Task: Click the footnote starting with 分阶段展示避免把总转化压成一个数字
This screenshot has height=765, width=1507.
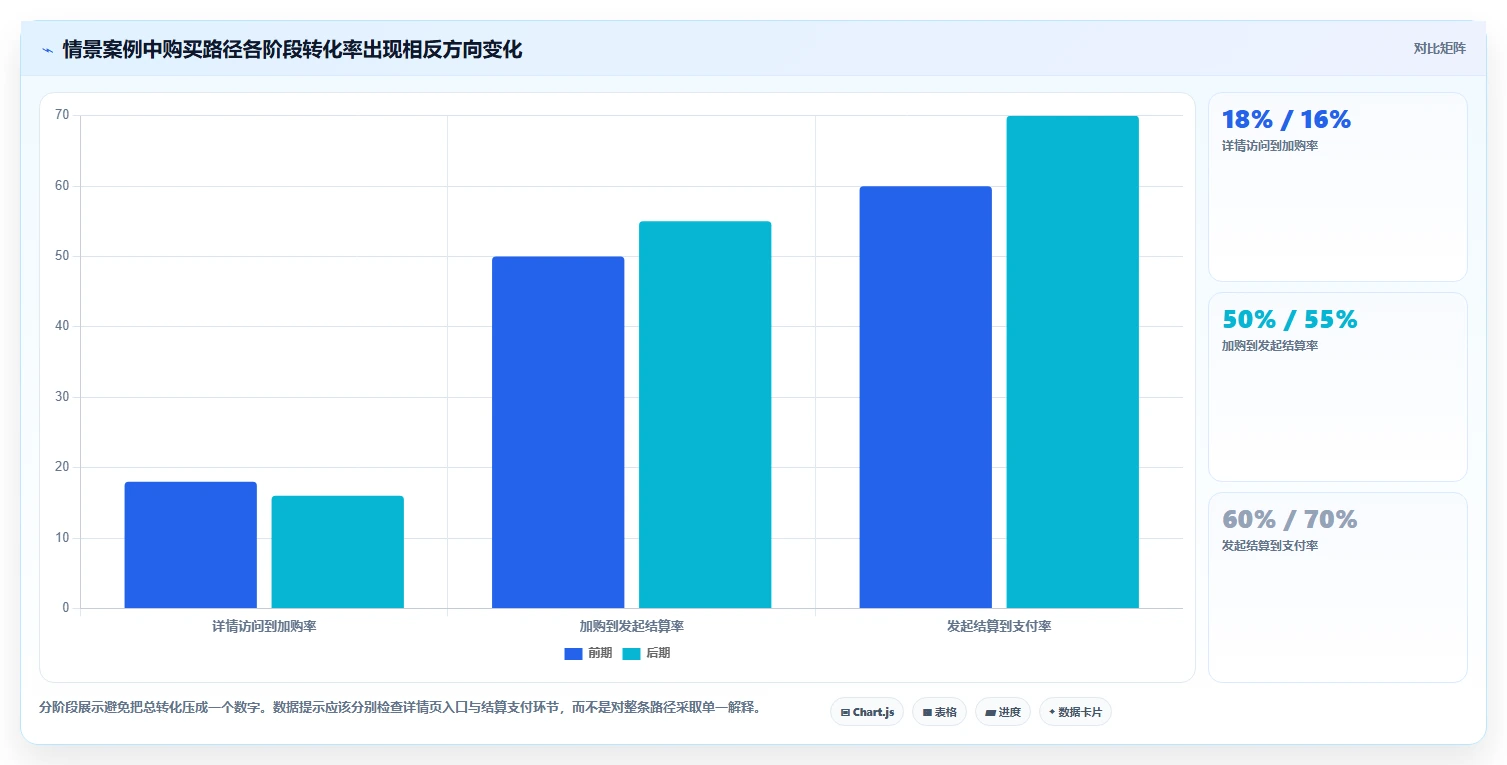Action: 403,708
